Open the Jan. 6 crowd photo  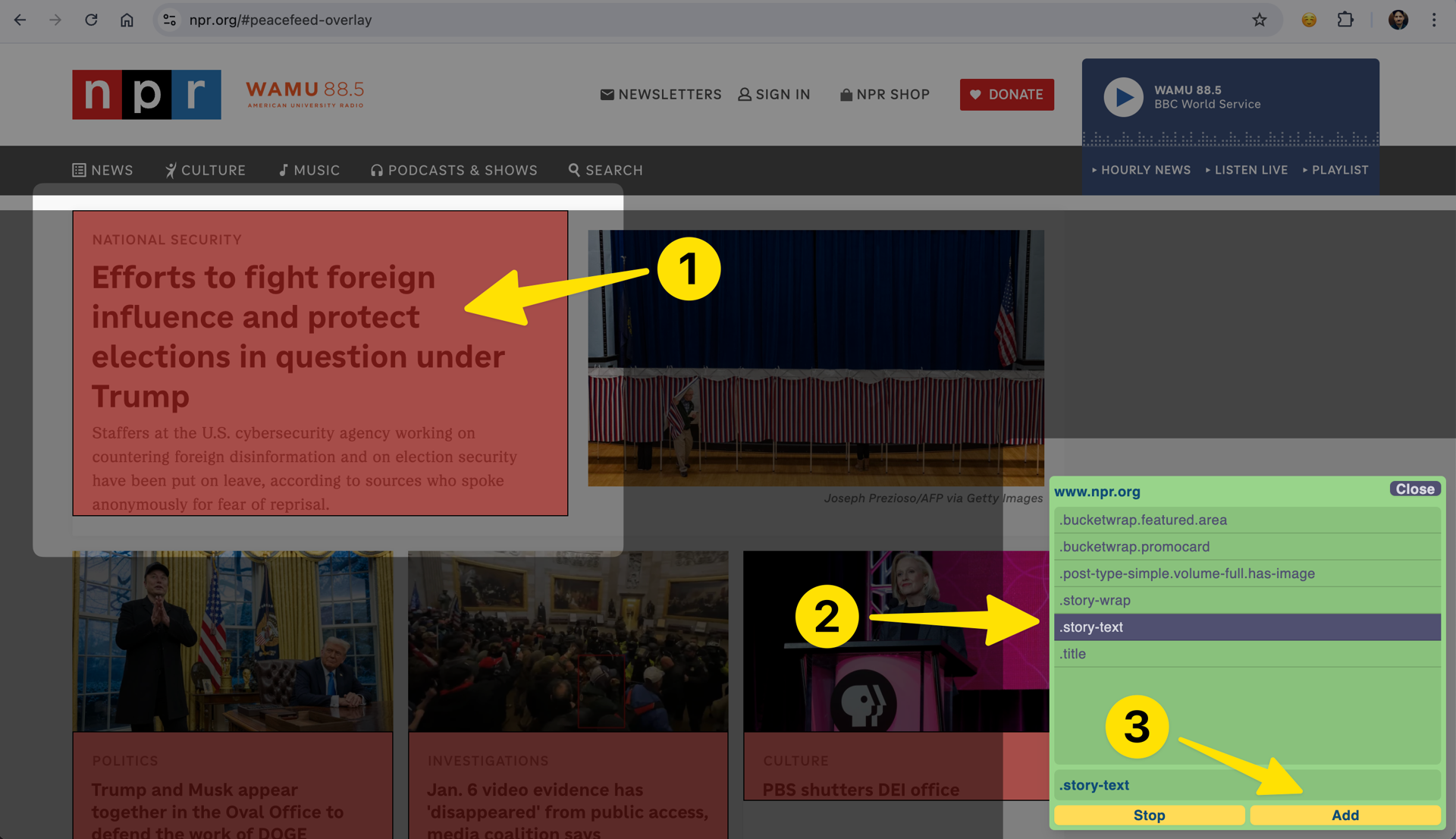click(568, 641)
